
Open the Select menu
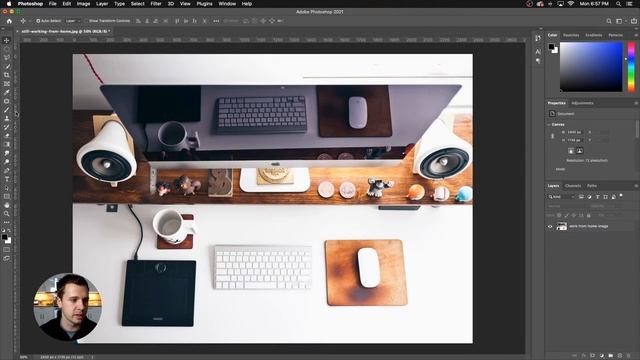138,4
